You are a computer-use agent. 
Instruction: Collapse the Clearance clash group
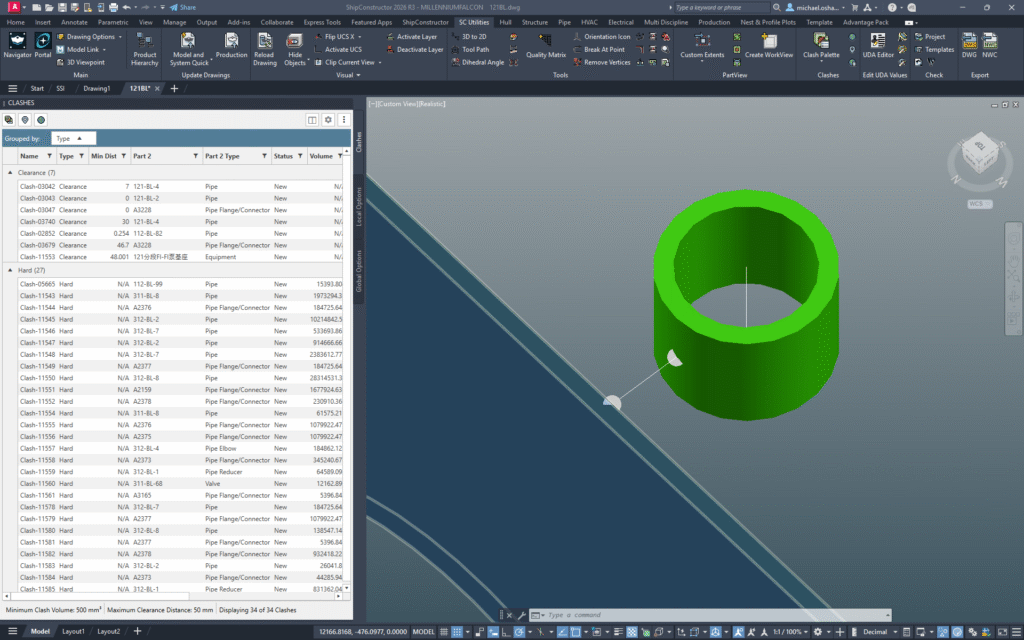coord(10,171)
